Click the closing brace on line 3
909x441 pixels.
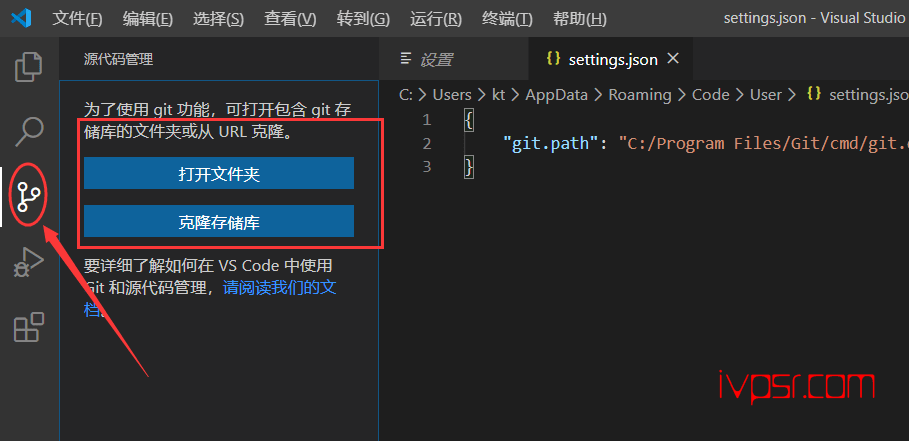coord(470,167)
